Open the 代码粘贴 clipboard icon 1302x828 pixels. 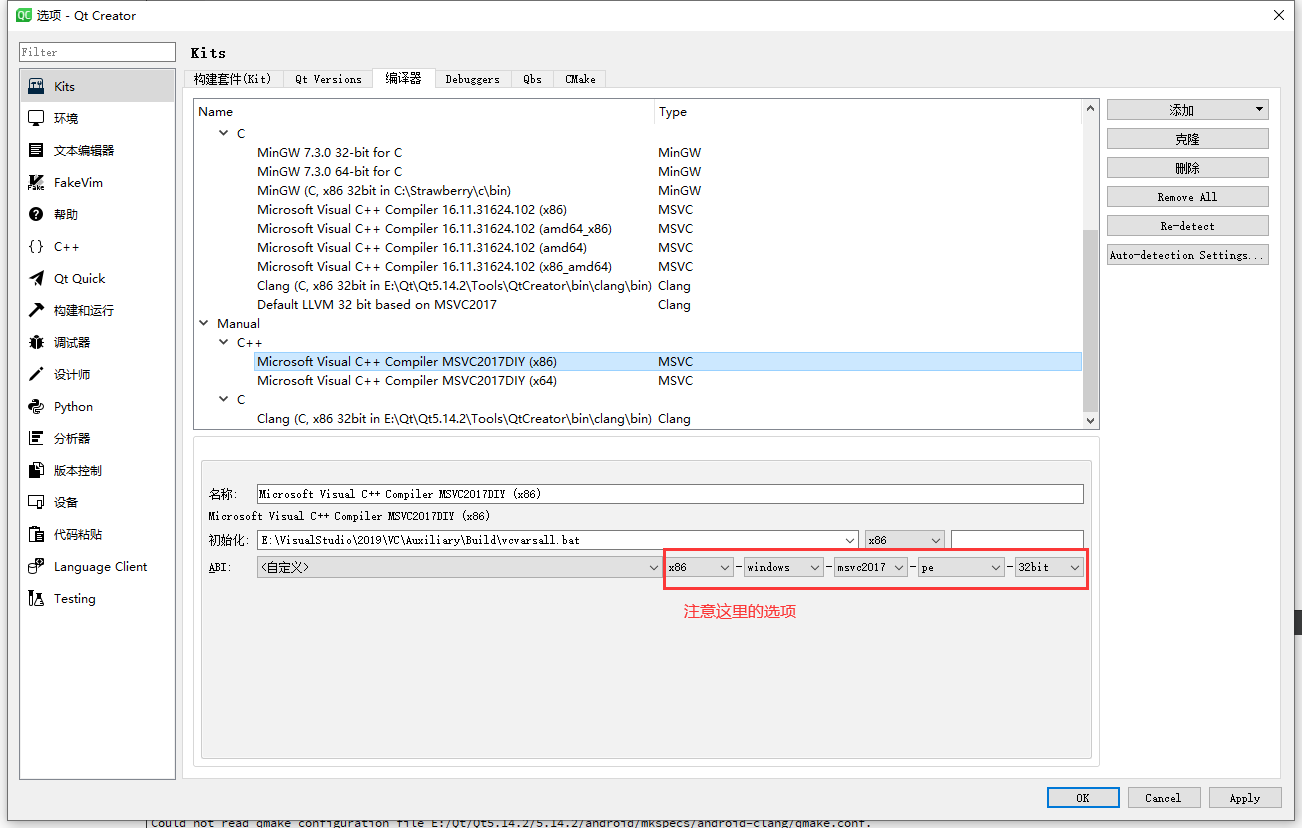click(x=36, y=534)
